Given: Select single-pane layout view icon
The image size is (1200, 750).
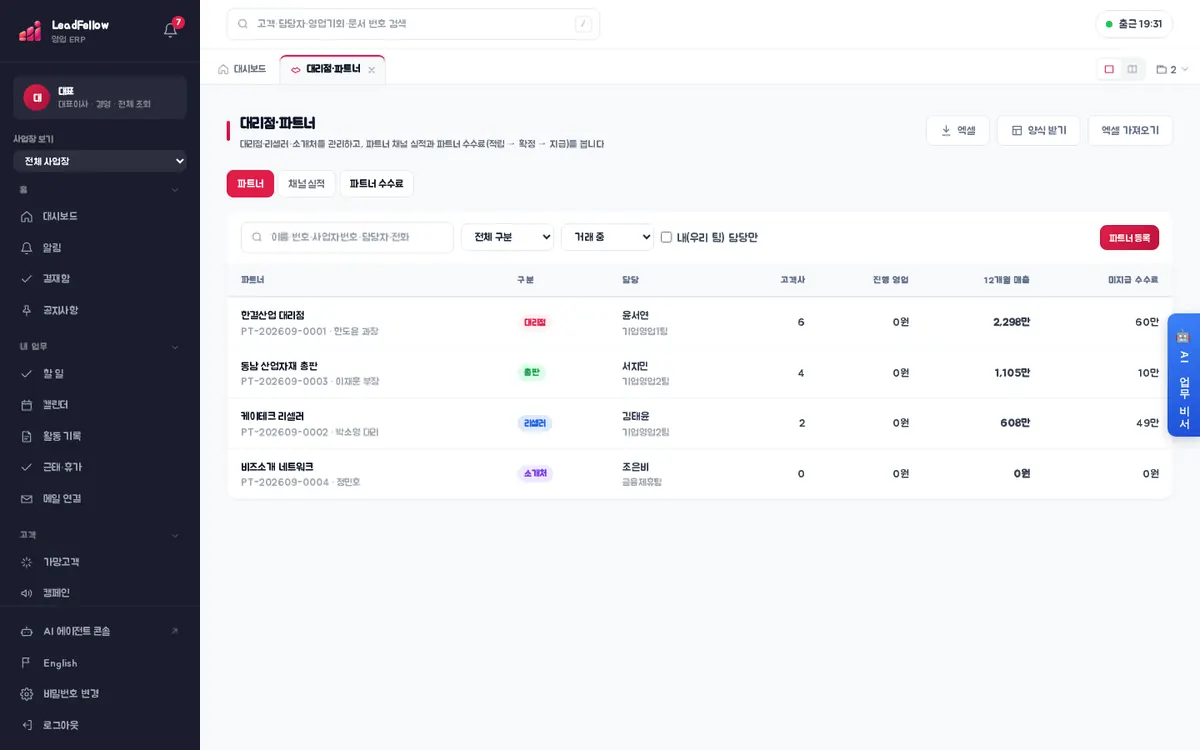Looking at the screenshot, I should pyautogui.click(x=1109, y=69).
